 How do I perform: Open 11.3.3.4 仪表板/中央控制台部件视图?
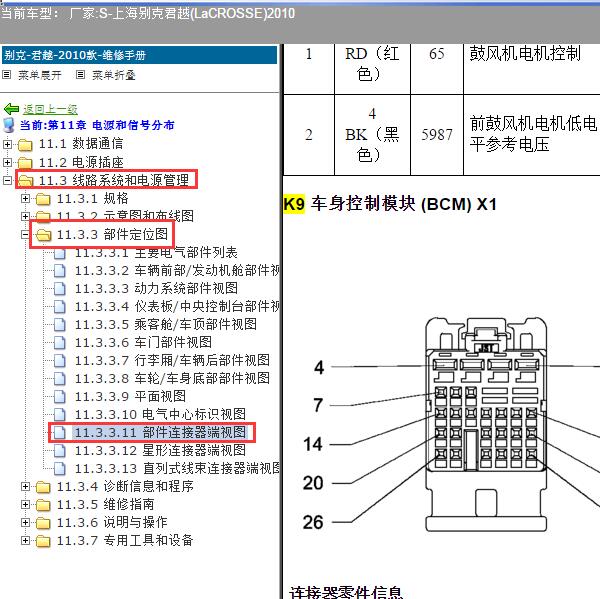click(177, 307)
